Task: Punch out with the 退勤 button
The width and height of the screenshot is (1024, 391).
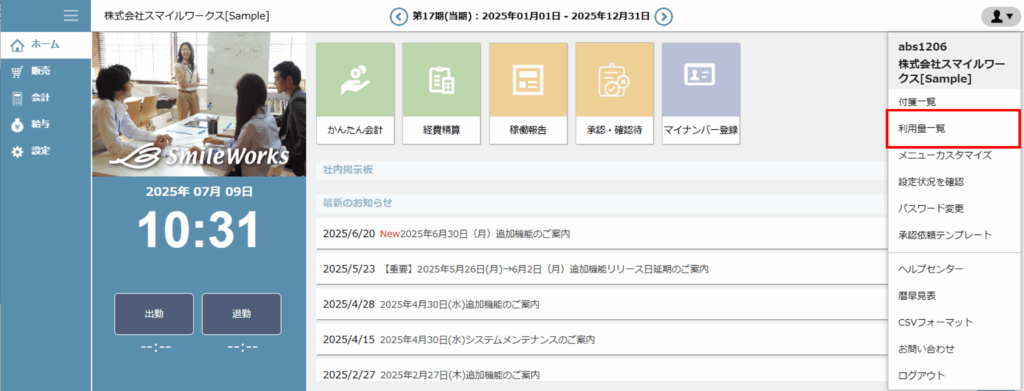Action: (242, 314)
